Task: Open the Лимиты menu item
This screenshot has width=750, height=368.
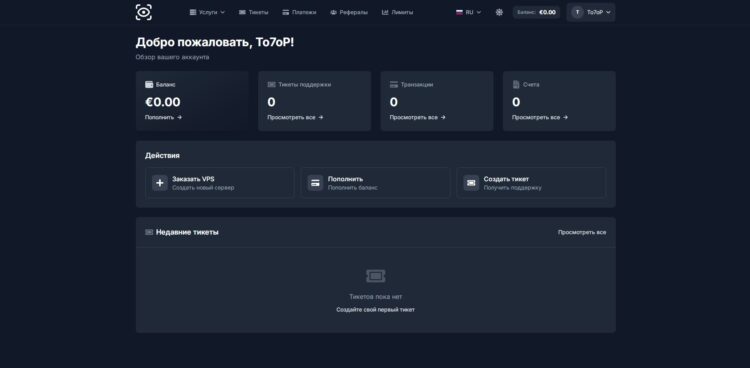Action: point(397,12)
